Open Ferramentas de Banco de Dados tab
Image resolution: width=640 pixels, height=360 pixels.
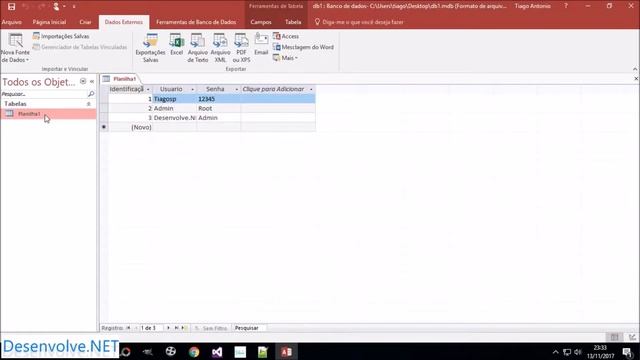click(196, 22)
